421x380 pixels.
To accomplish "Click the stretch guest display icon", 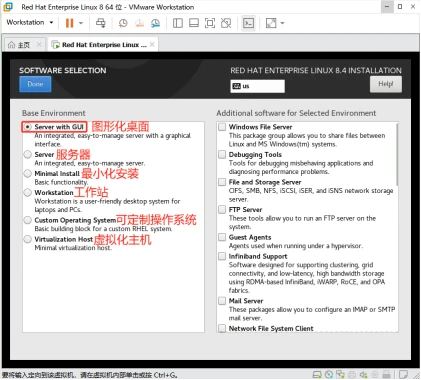I will tap(271, 23).
